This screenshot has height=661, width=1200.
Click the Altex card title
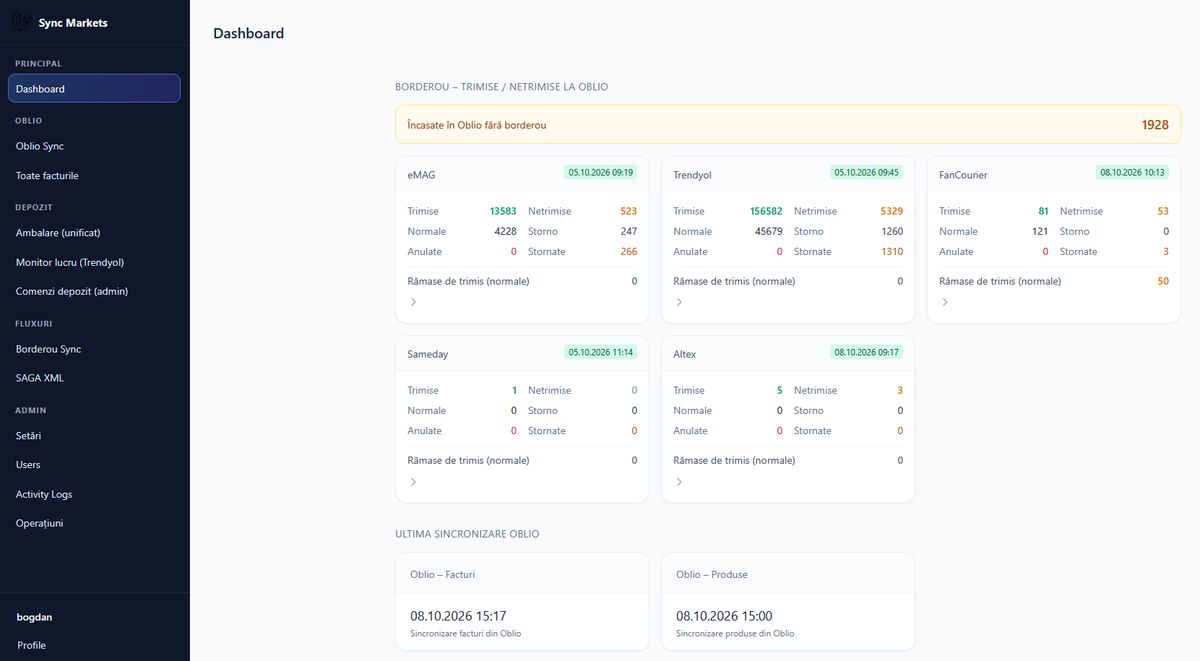(x=685, y=354)
